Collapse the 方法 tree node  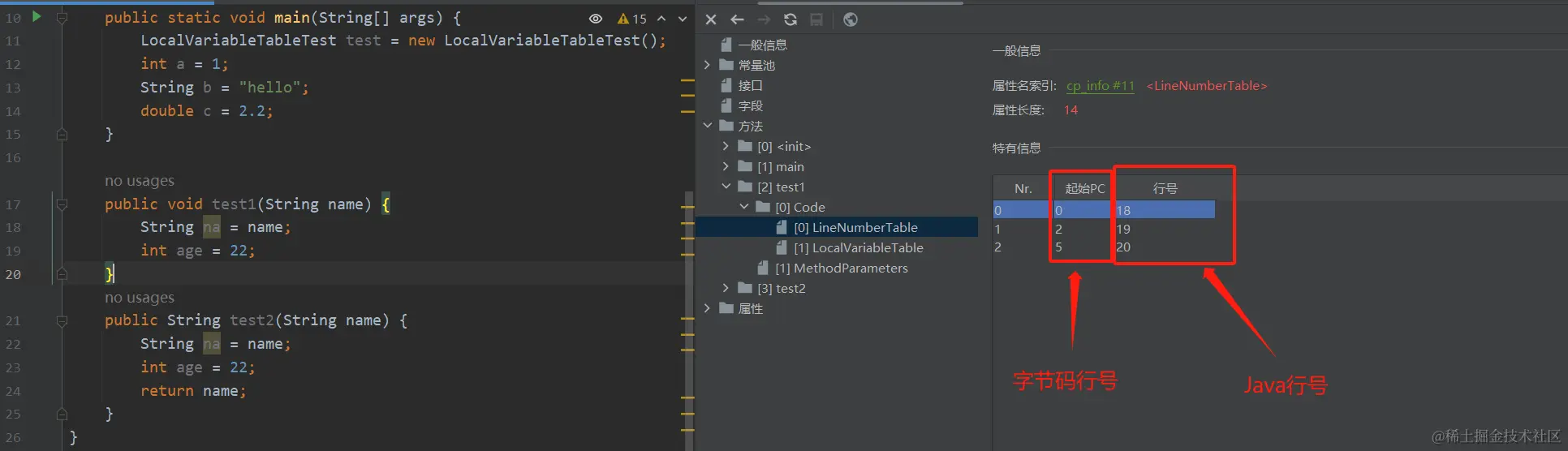(707, 126)
